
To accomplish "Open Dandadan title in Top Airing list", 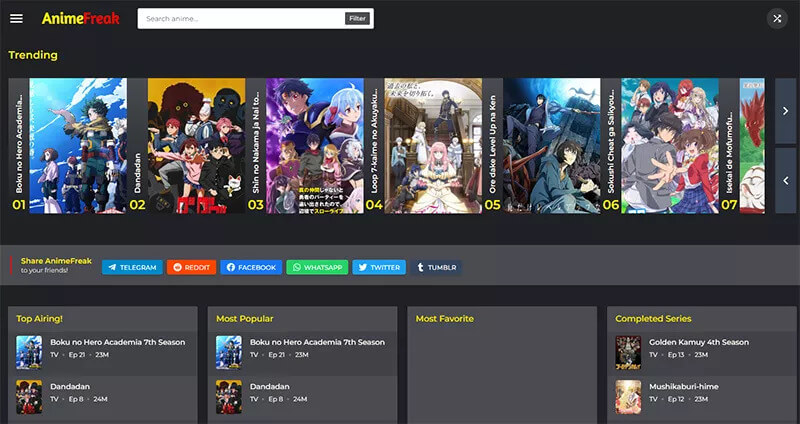I will pos(70,386).
